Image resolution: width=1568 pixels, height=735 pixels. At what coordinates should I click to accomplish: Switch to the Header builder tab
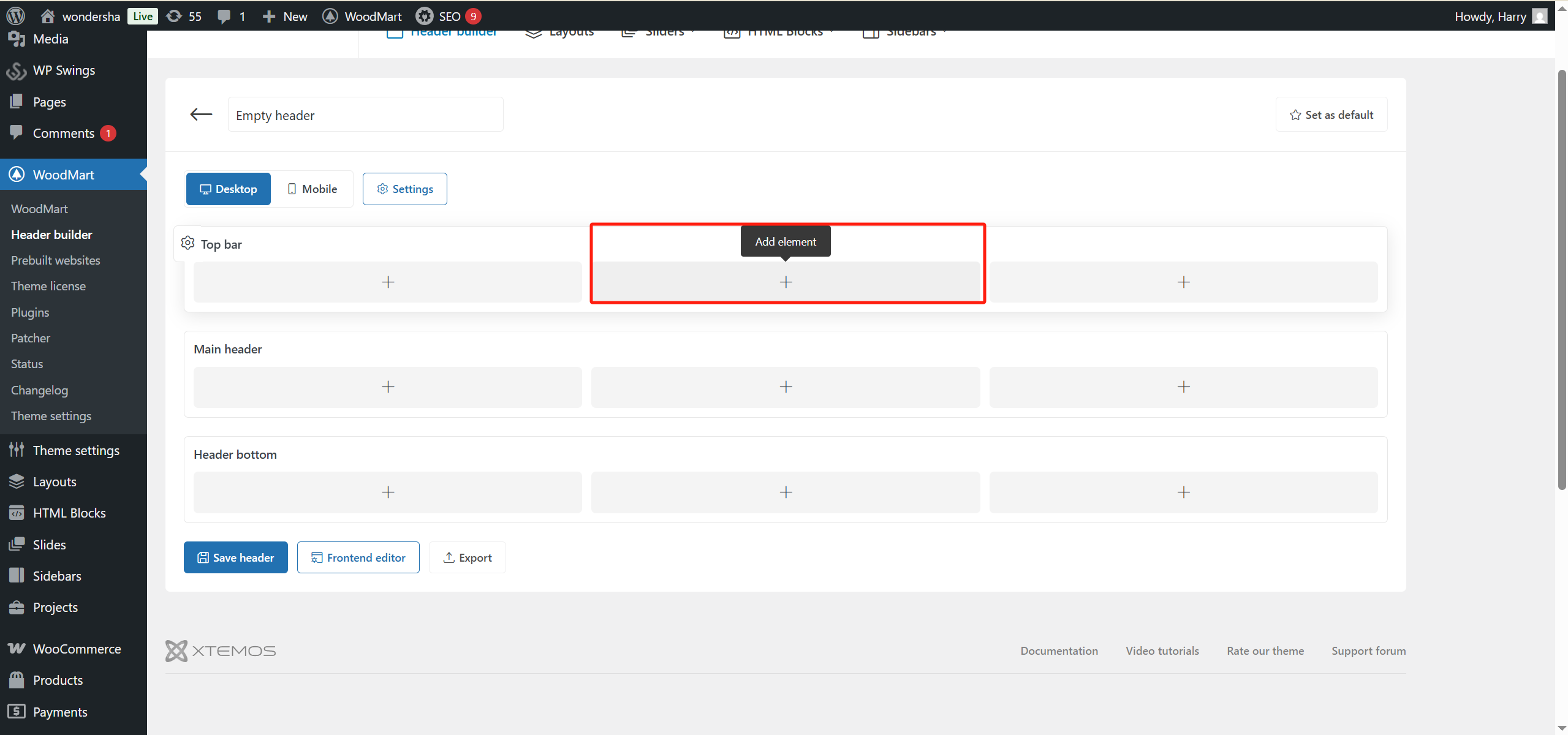click(442, 31)
